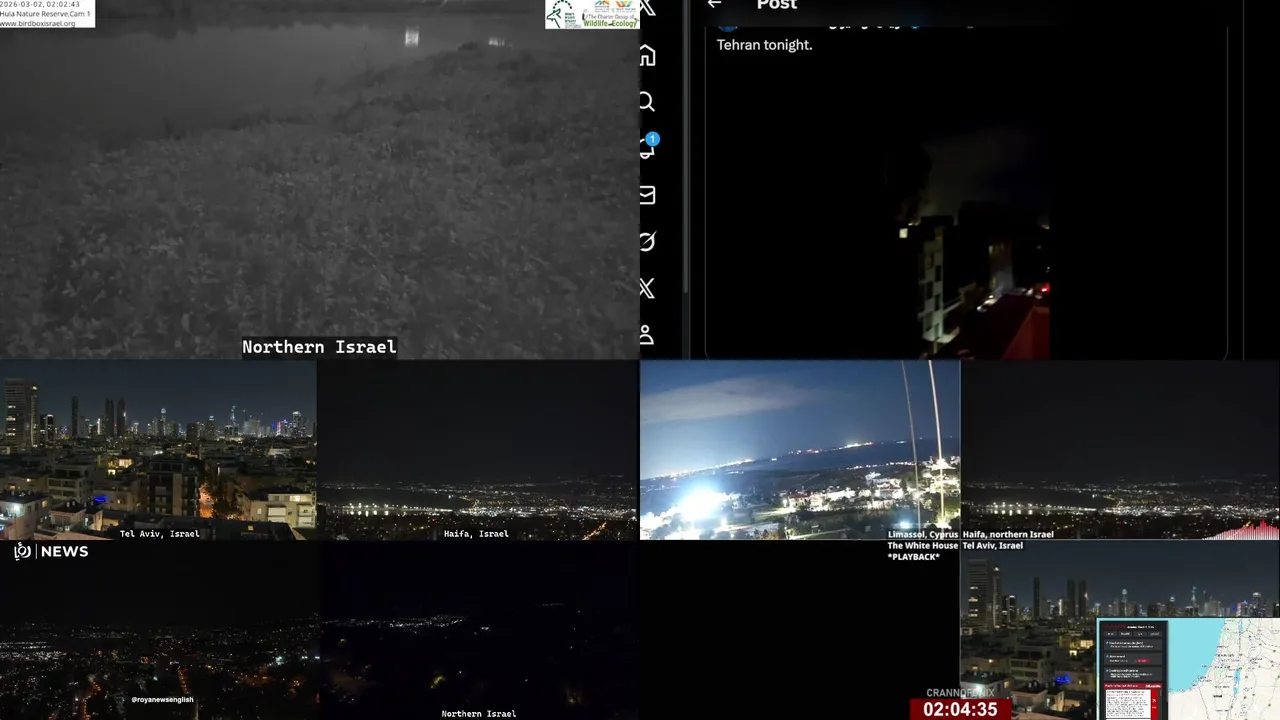Select the Post heading text
The height and width of the screenshot is (720, 1280).
[x=777, y=5]
